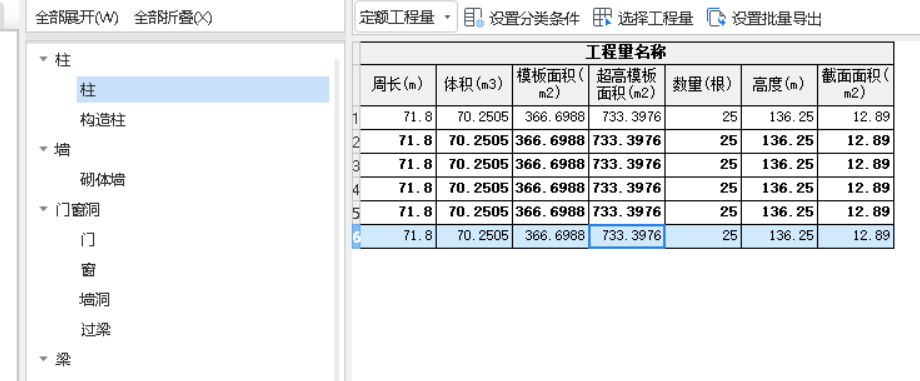920x381 pixels.
Task: Select 构造柱 in the tree
Action: tap(103, 120)
